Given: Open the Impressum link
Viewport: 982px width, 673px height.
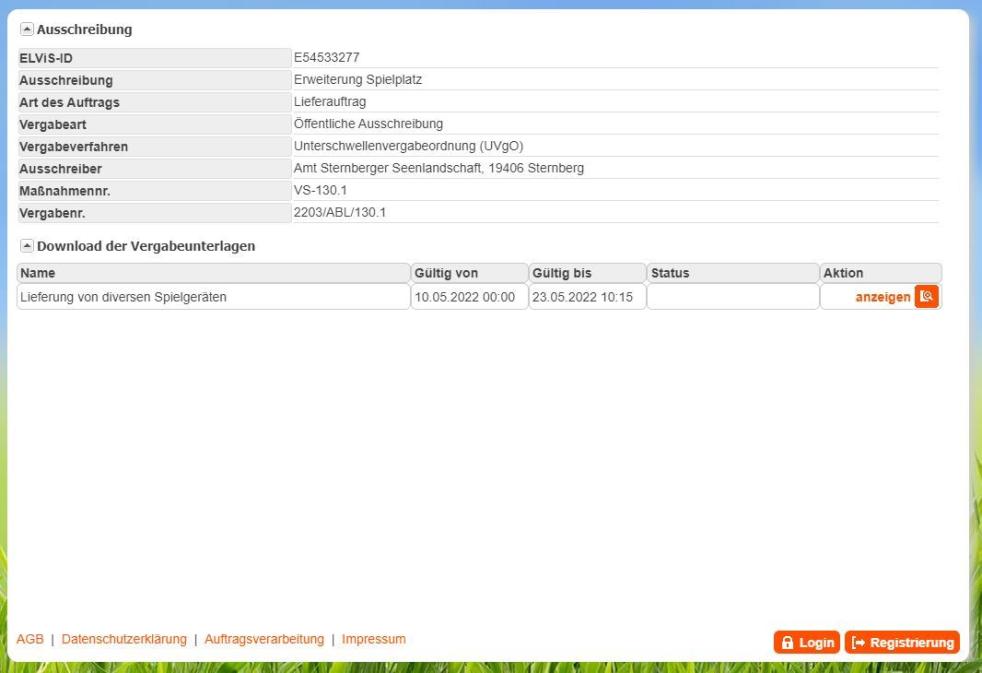Looking at the screenshot, I should coord(373,639).
